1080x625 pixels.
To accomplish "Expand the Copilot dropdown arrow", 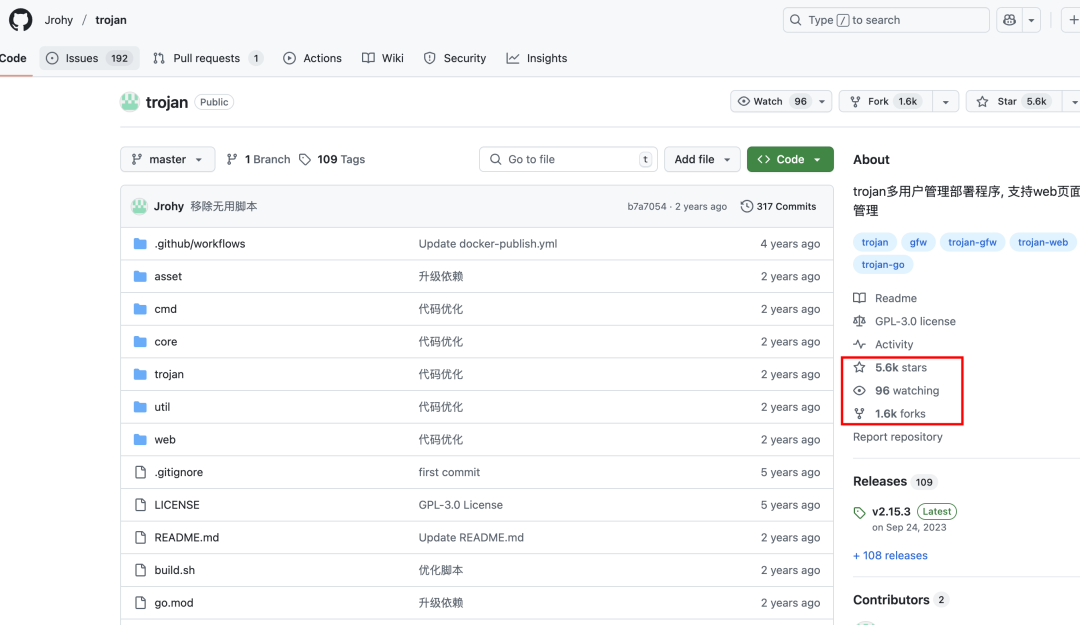I will 1031,20.
